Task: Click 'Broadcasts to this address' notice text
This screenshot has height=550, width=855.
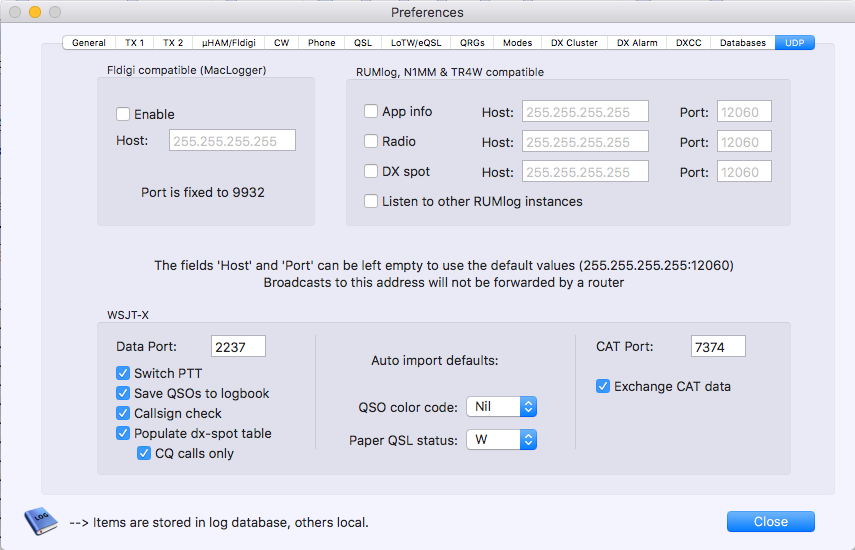Action: pos(444,282)
